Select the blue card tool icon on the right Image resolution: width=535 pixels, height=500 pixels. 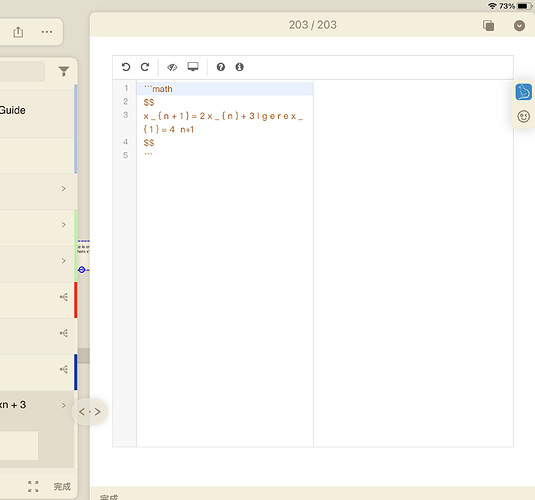523,92
